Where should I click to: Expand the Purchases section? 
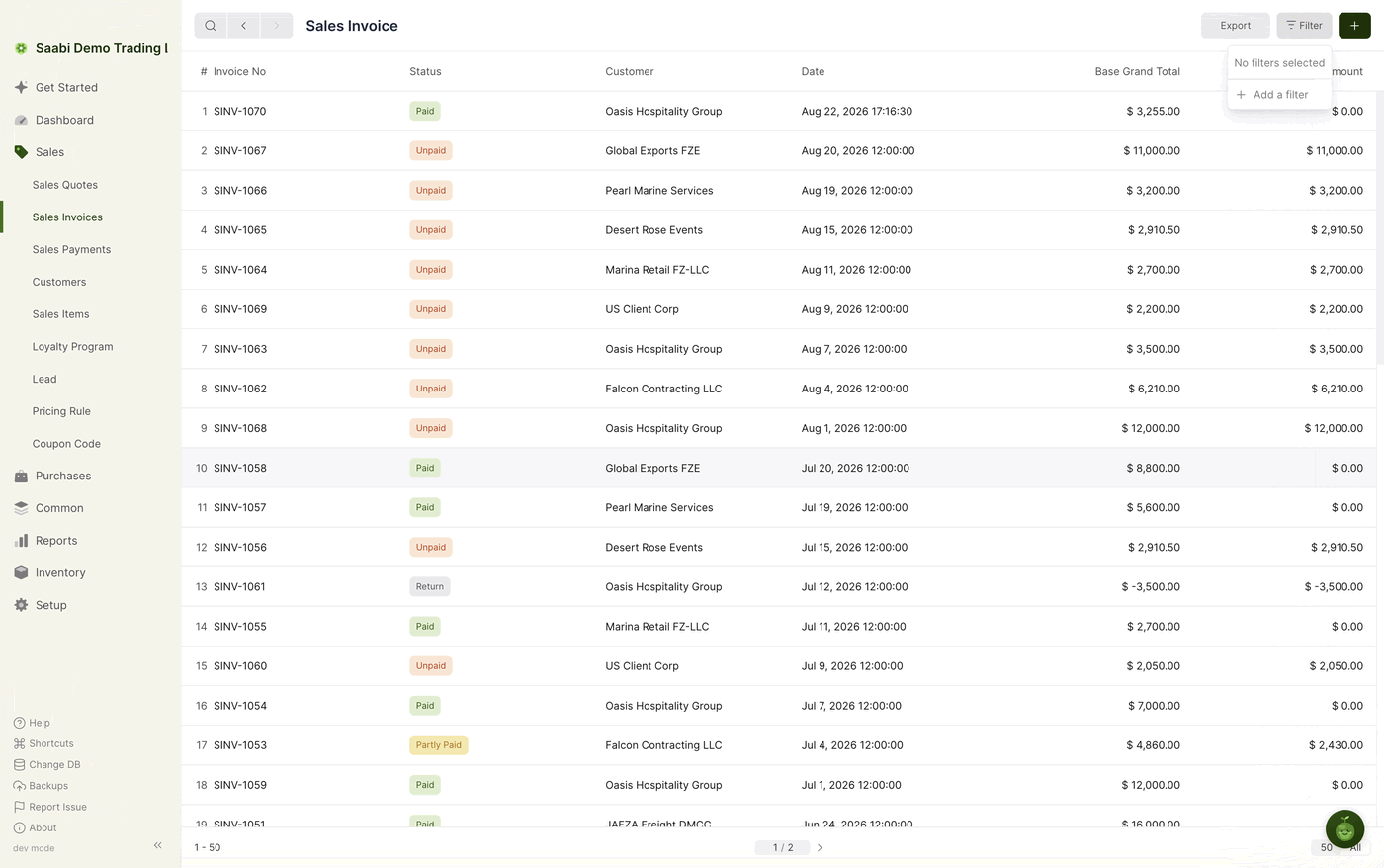(x=63, y=476)
